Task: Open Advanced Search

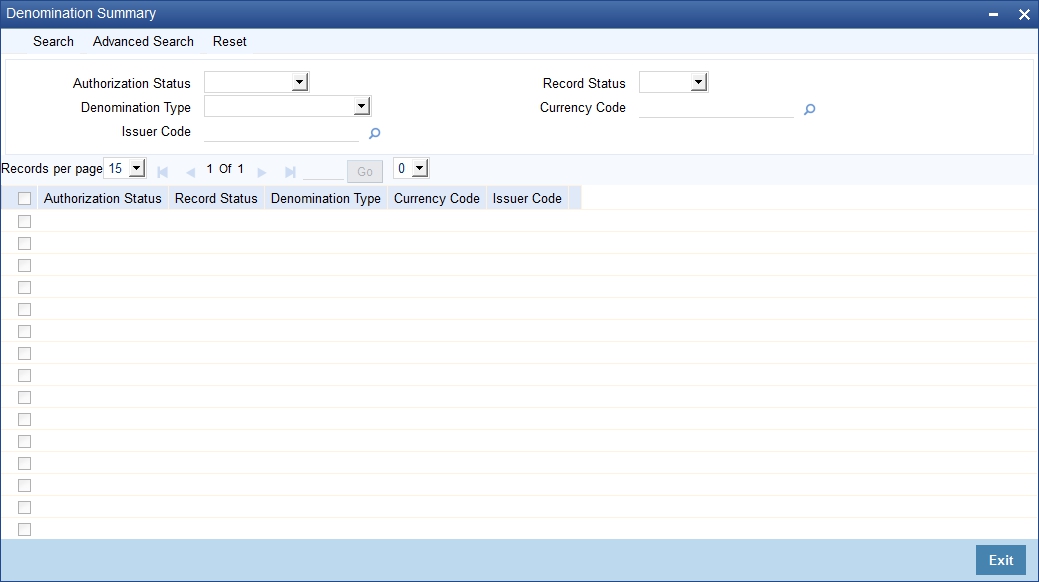Action: tap(143, 41)
